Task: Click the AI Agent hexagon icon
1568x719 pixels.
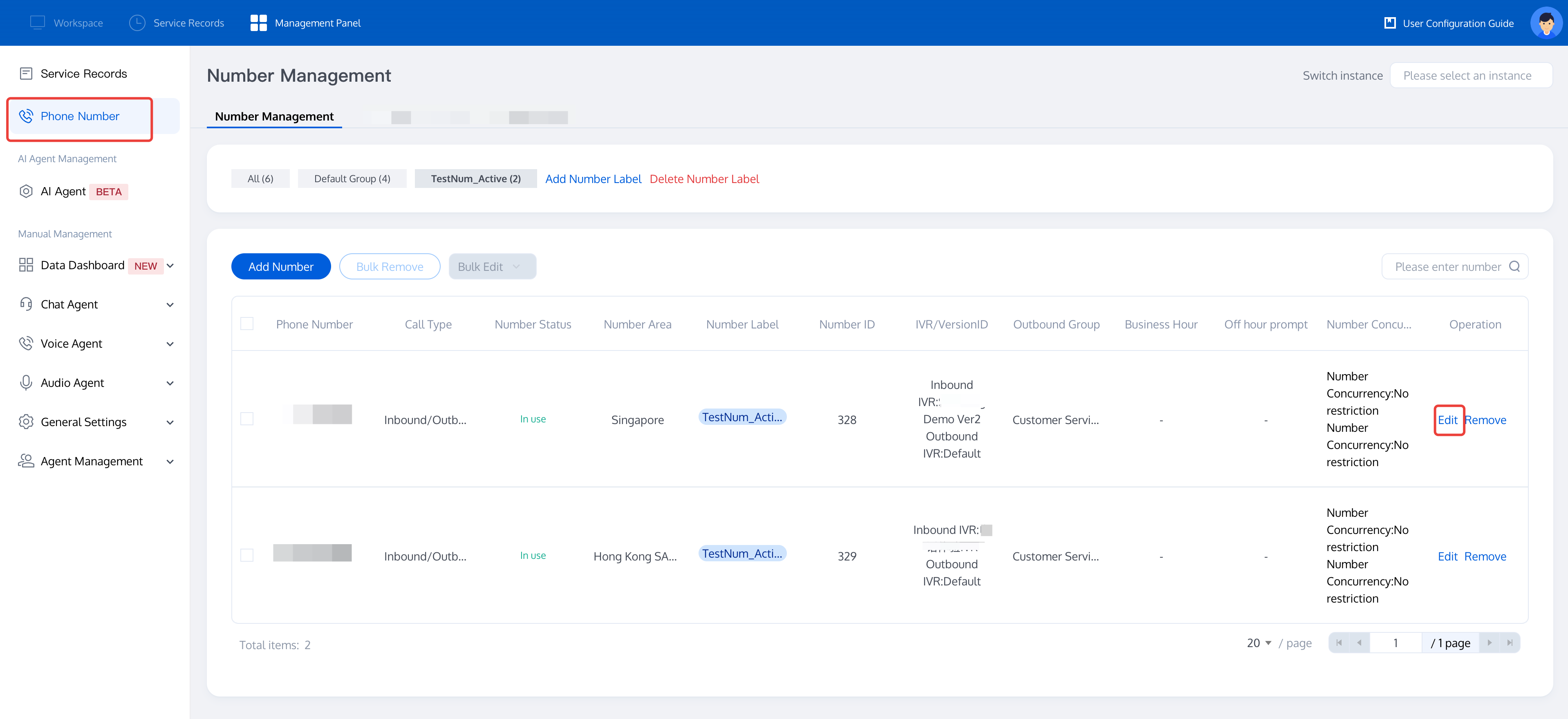Action: point(26,191)
